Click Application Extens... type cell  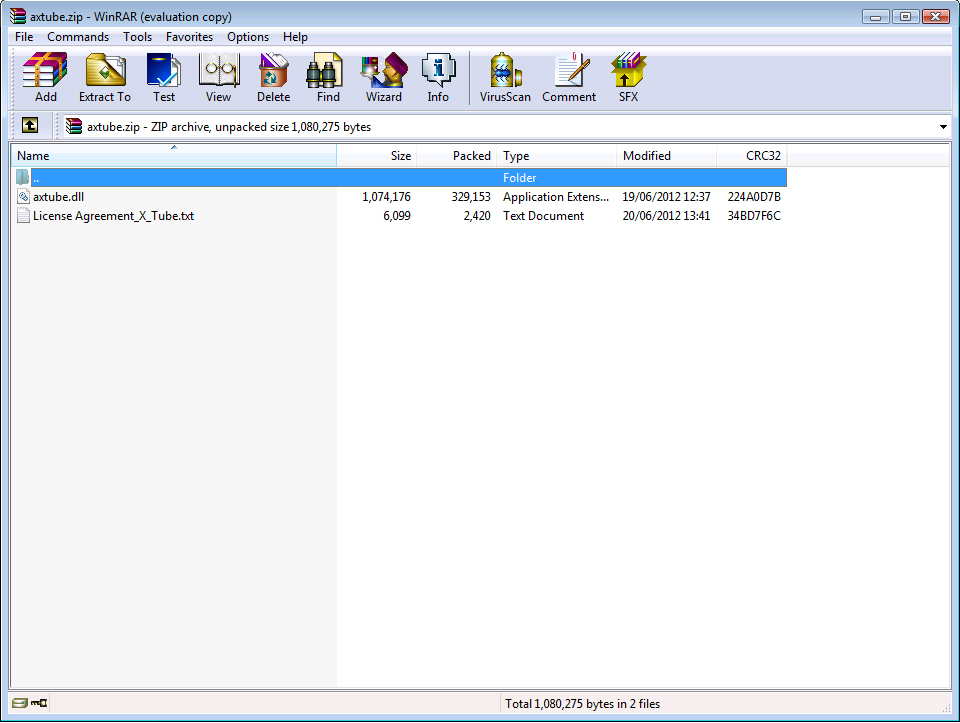[x=556, y=197]
